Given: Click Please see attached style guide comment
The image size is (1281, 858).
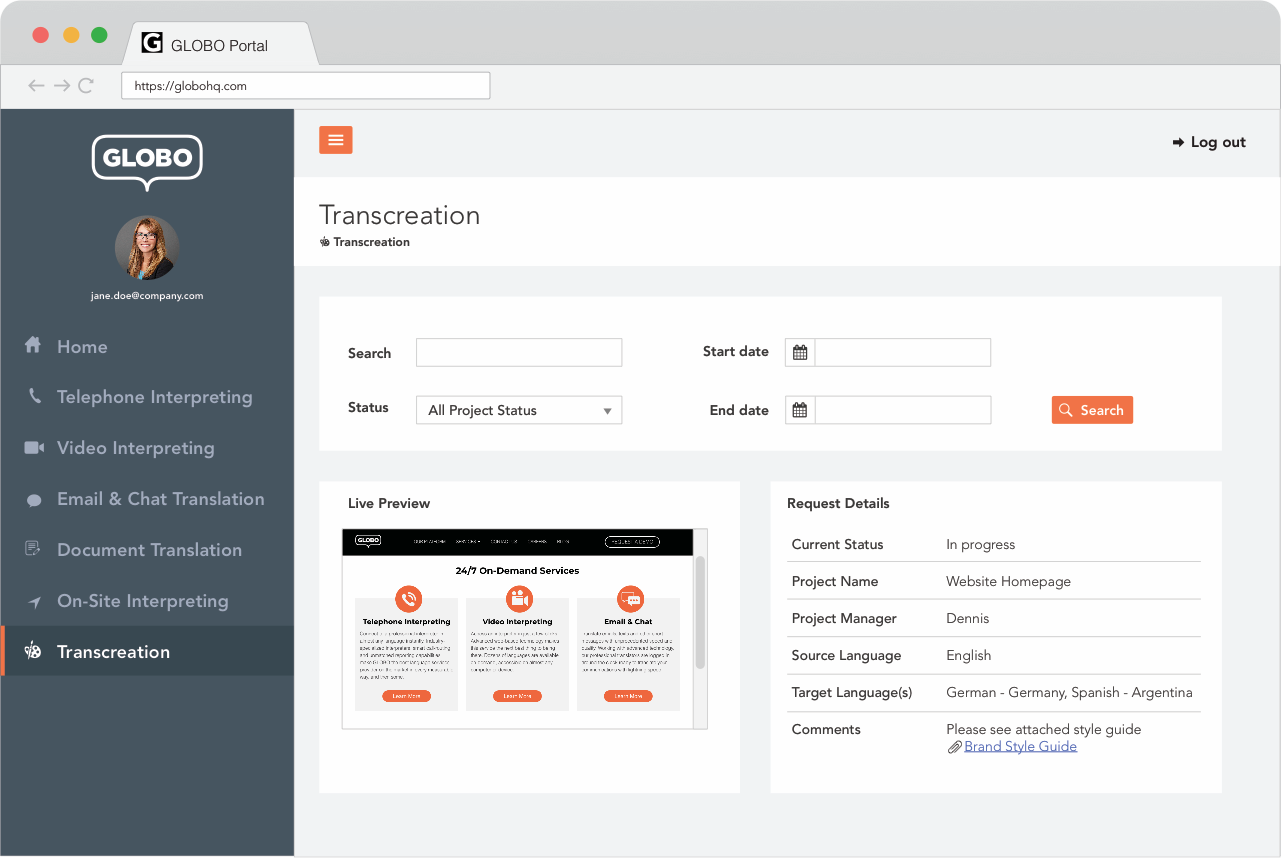Looking at the screenshot, I should point(1043,730).
